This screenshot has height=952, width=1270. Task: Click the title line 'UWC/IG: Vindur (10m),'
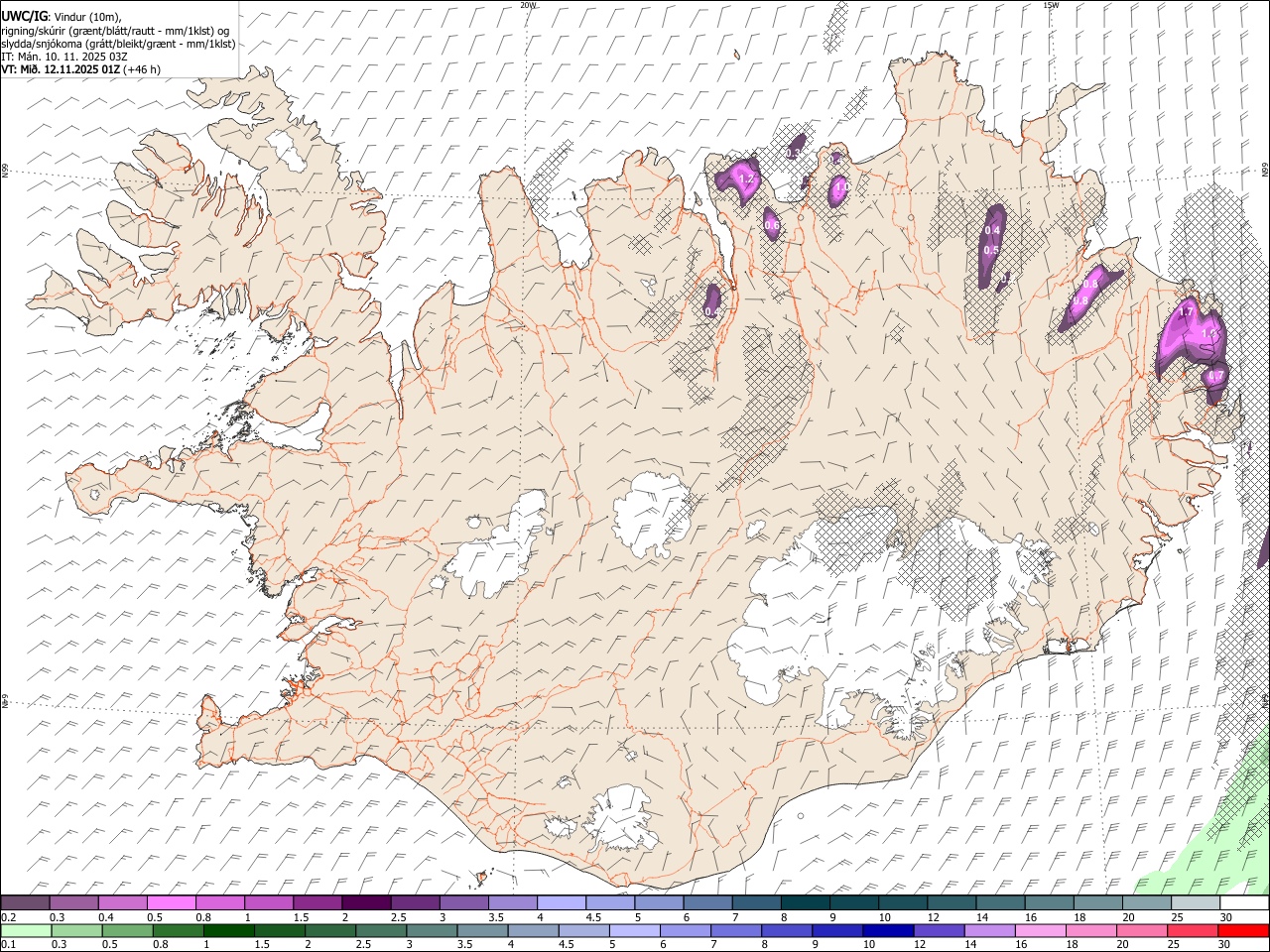[60, 17]
